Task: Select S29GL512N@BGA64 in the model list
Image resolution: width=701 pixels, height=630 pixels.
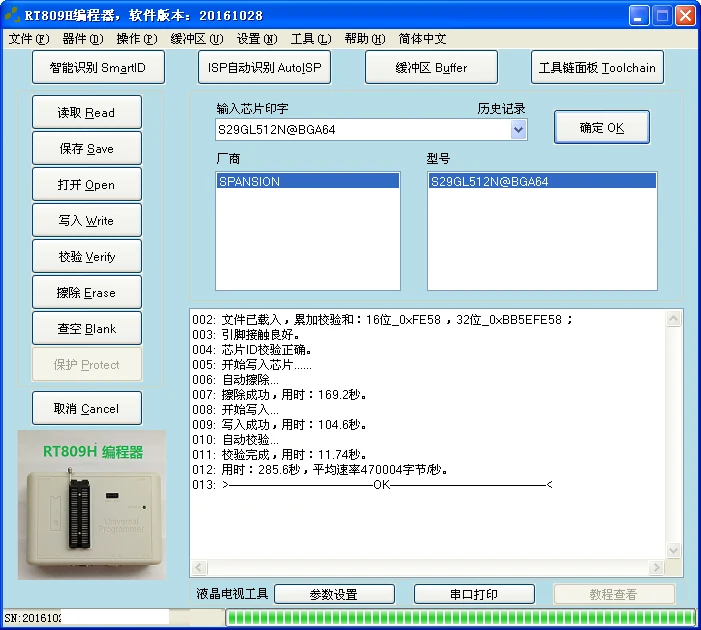Action: pyautogui.click(x=542, y=181)
